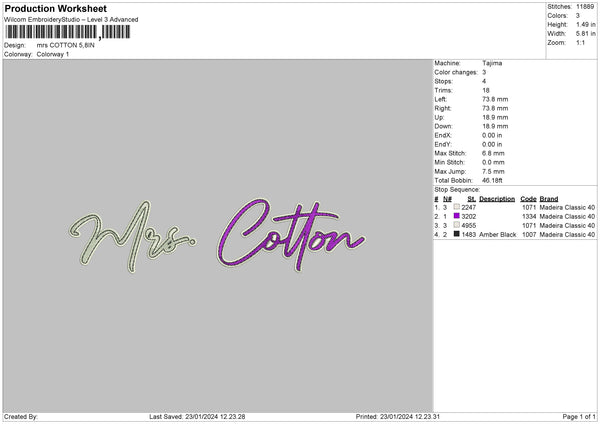Click the color swatch in stop row 1
This screenshot has height=424, width=600.
coord(457,207)
